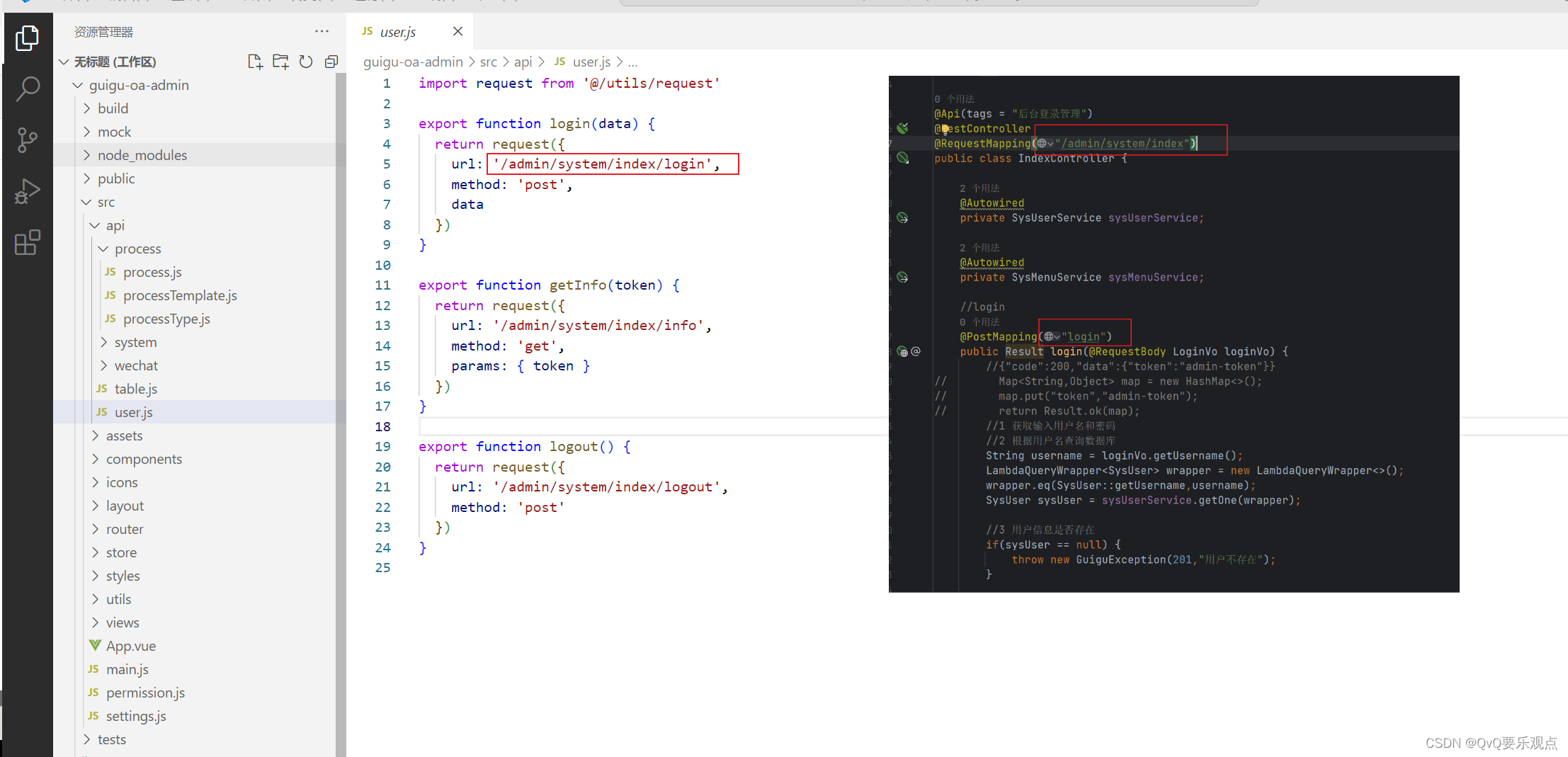Click the '/admin/system/index/login' url string
This screenshot has height=757, width=1568.
pyautogui.click(x=602, y=164)
